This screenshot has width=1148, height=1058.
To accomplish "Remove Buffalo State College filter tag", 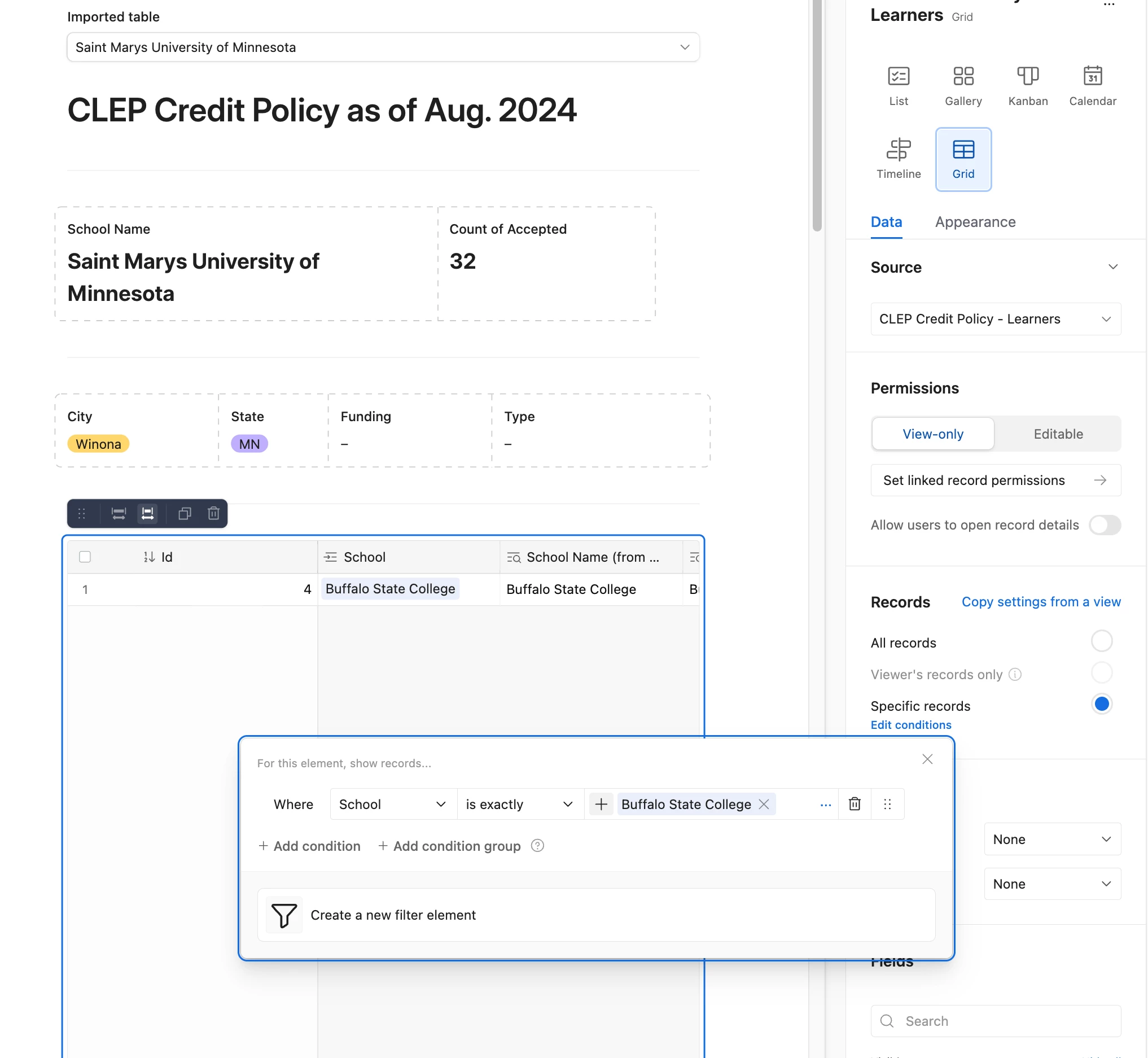I will point(764,804).
